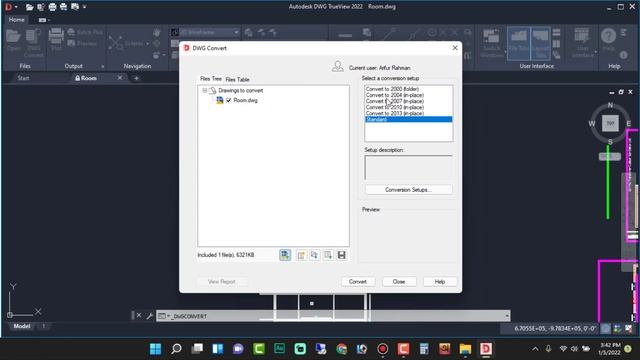Click status bar coordinates readout
The width and height of the screenshot is (640, 360).
coord(555,329)
